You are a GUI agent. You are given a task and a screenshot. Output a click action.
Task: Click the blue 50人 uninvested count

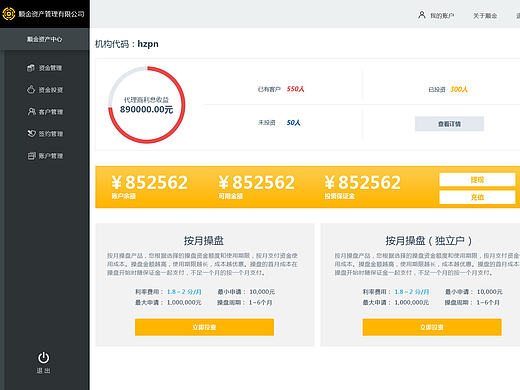[x=293, y=123]
